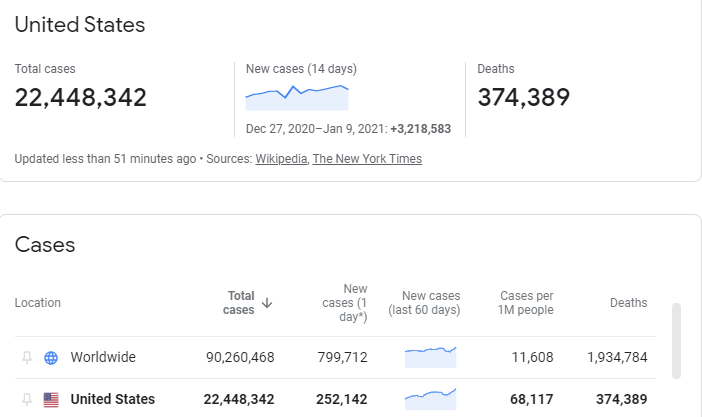Click New cases (last 60 days) header
The width and height of the screenshot is (702, 417).
pyautogui.click(x=424, y=303)
